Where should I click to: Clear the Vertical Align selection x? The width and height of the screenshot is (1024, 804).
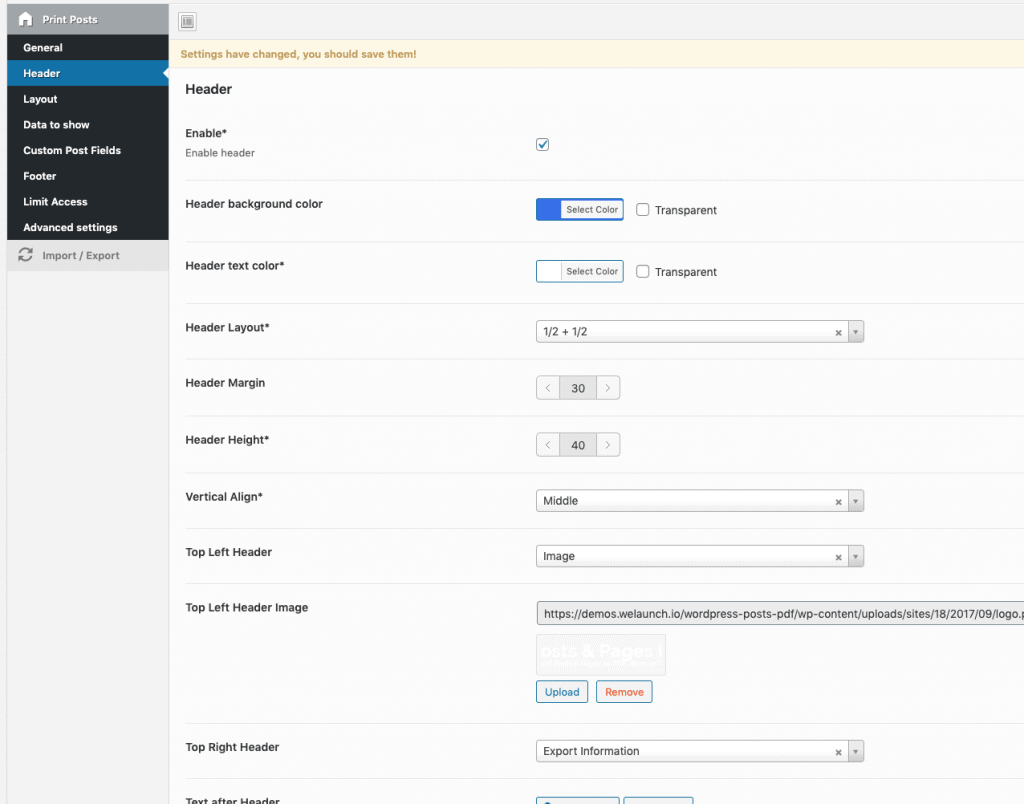click(x=839, y=502)
